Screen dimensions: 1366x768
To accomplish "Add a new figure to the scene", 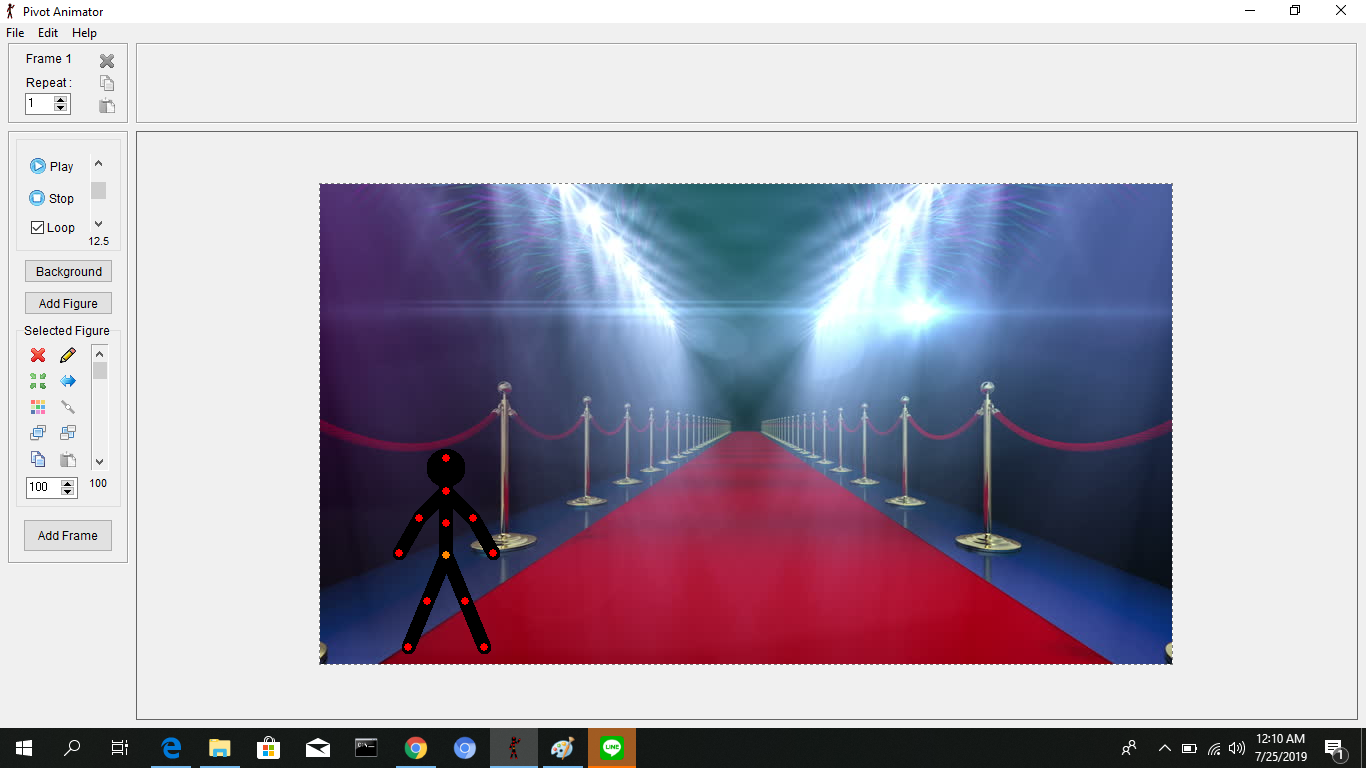I will point(67,303).
